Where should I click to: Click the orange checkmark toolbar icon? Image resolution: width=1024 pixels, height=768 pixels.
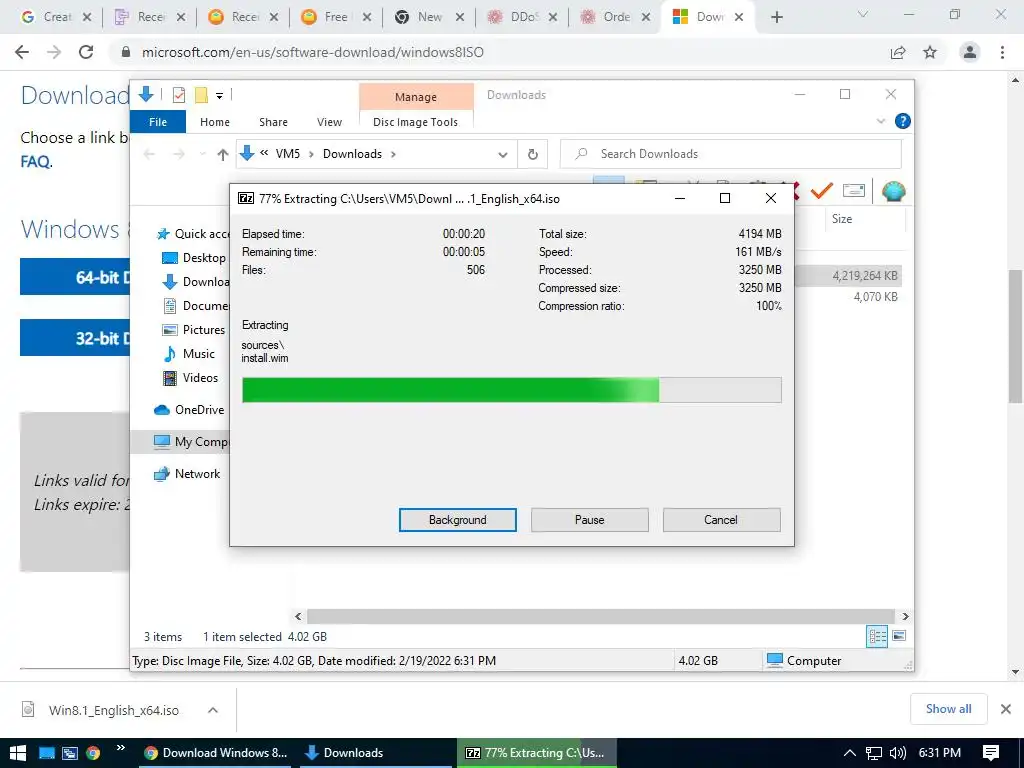tap(822, 191)
